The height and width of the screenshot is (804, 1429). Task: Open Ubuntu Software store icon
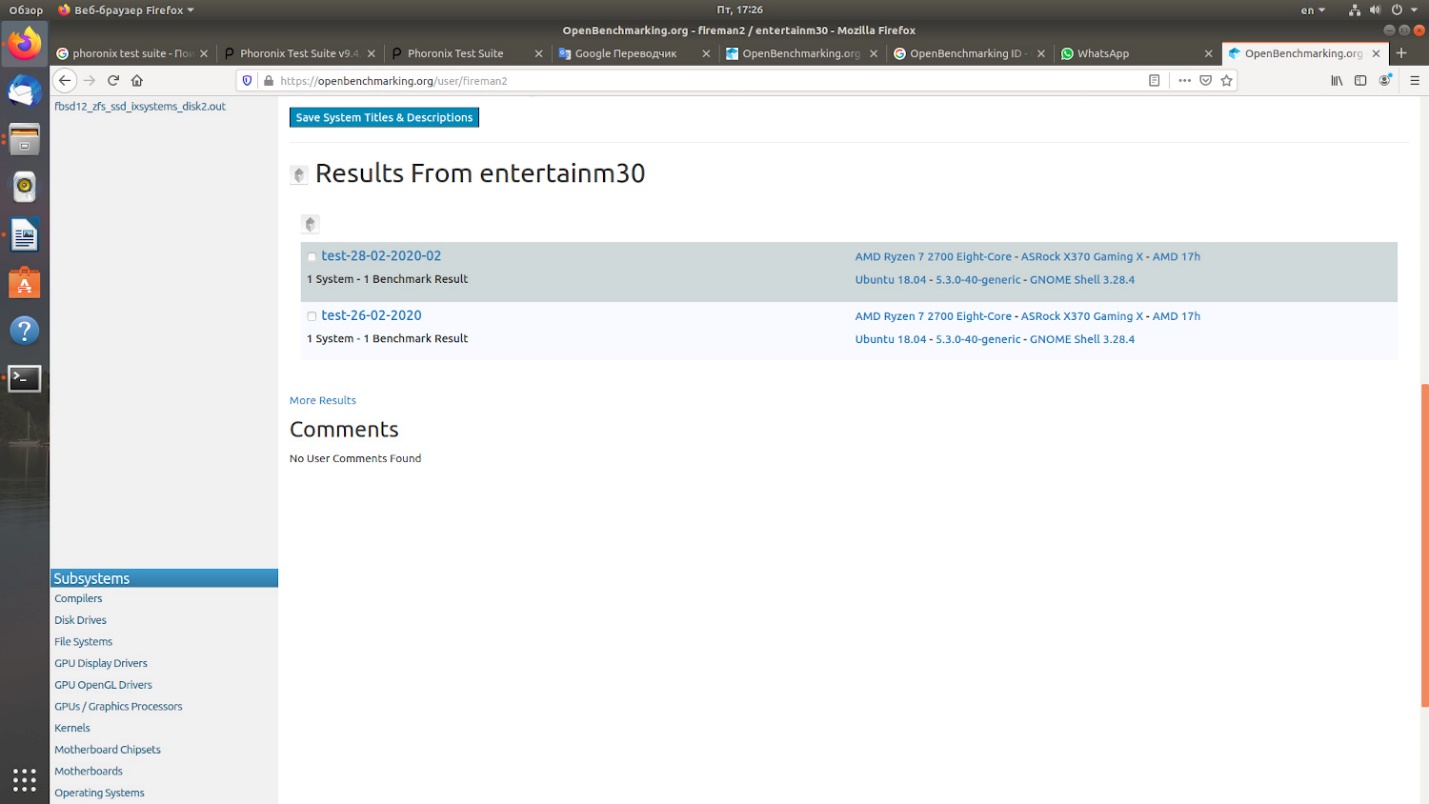(x=25, y=283)
